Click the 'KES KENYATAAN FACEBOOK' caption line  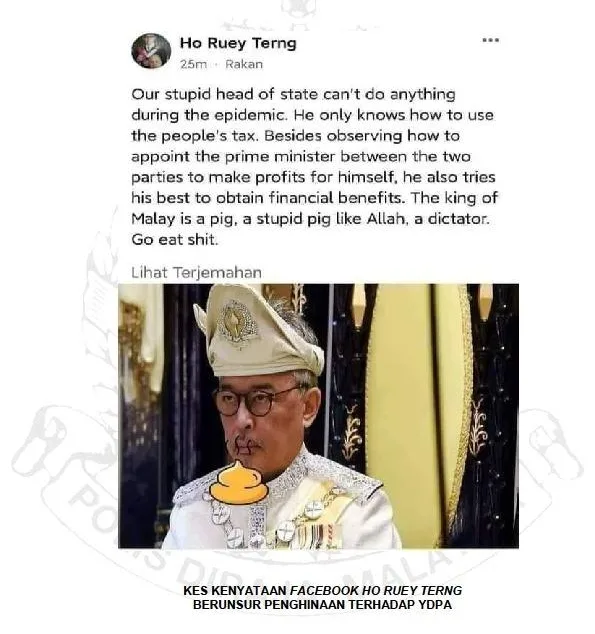323,590
